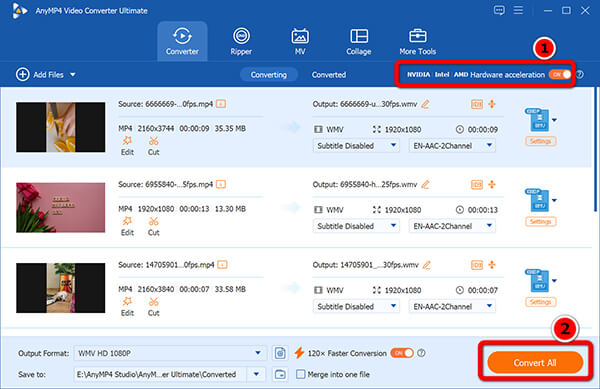
Task: Open Settings button for 6955840 file
Action: click(x=540, y=221)
